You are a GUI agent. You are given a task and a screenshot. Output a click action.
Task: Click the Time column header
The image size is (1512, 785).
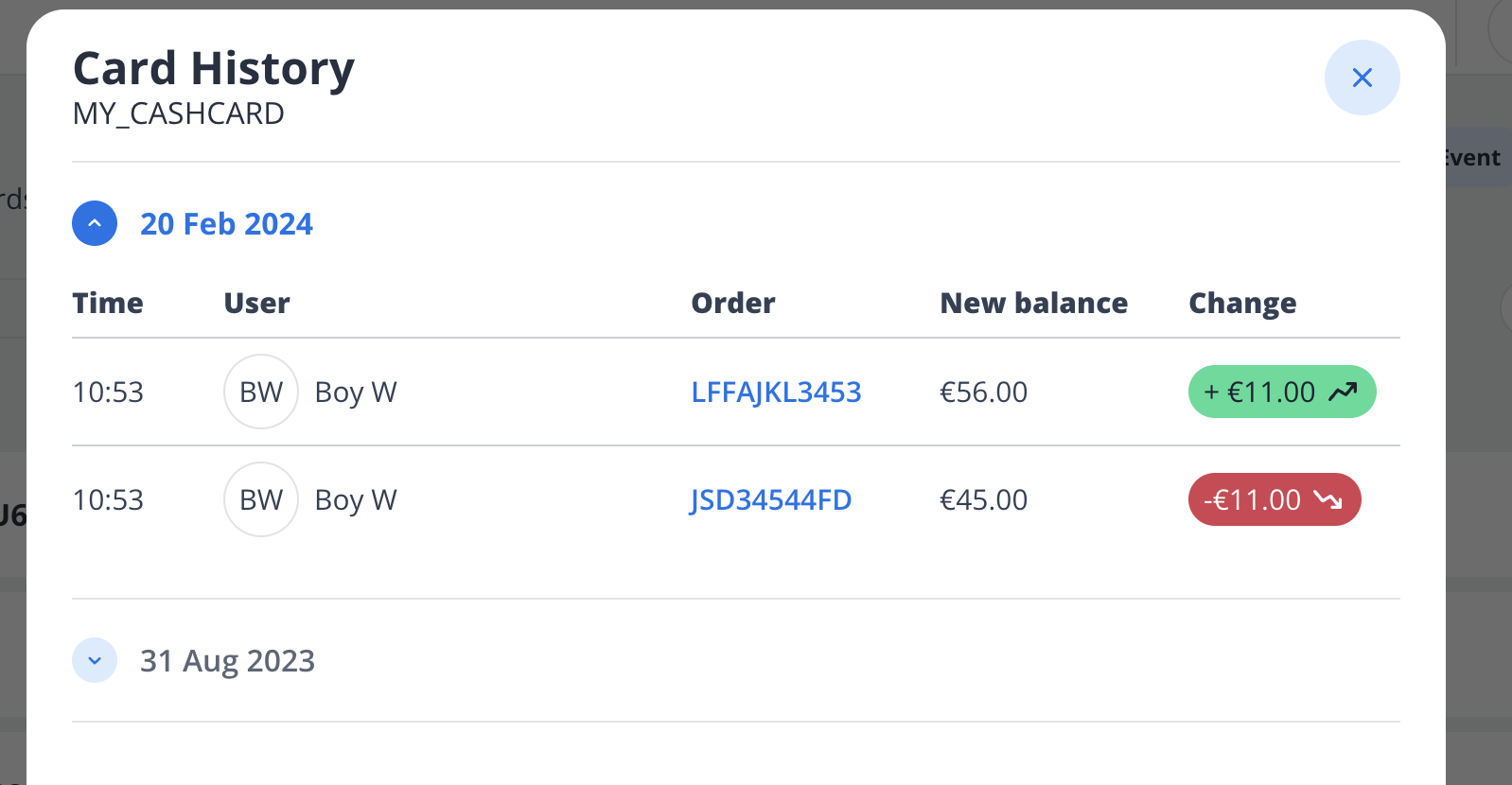[x=108, y=304]
